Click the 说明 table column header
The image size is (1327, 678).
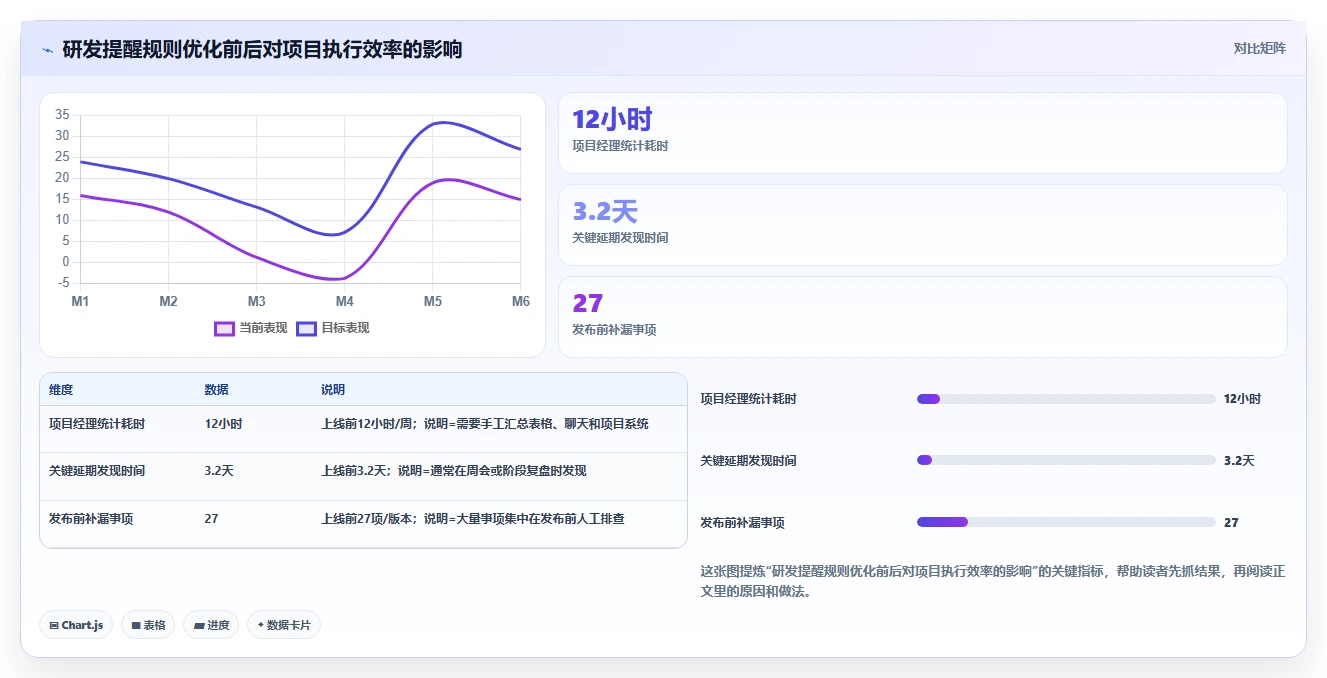[333, 390]
